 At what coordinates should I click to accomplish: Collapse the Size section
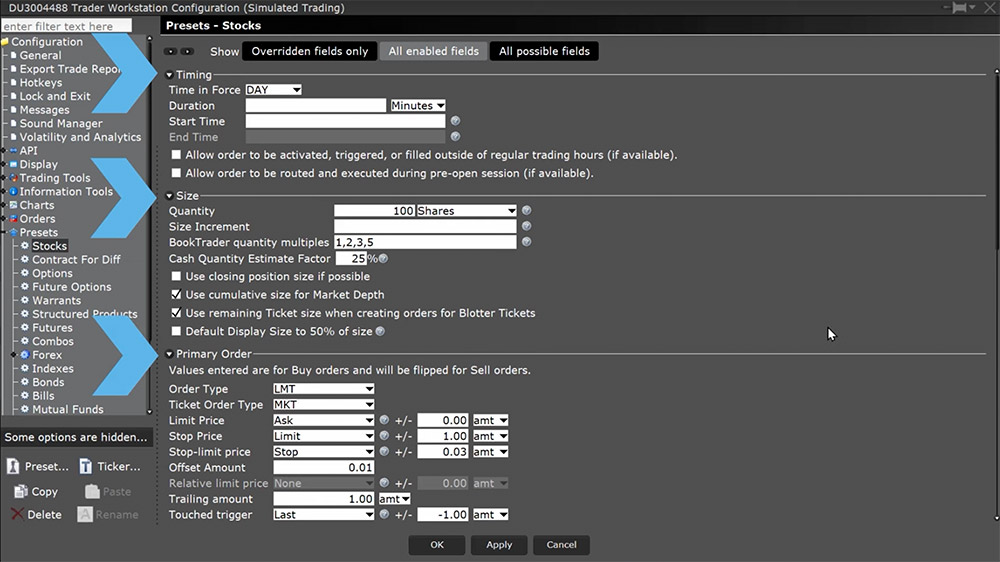tap(170, 196)
